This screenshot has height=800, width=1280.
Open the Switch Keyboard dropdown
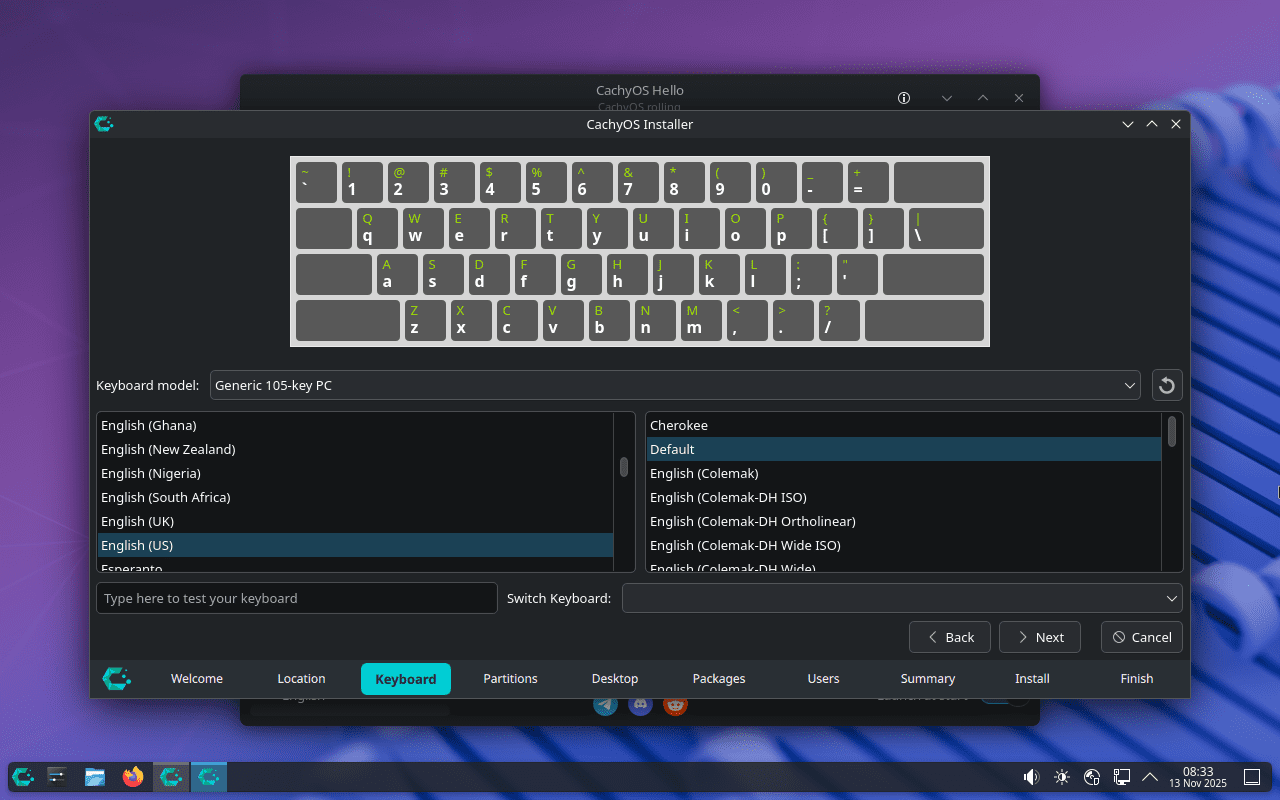coord(900,597)
